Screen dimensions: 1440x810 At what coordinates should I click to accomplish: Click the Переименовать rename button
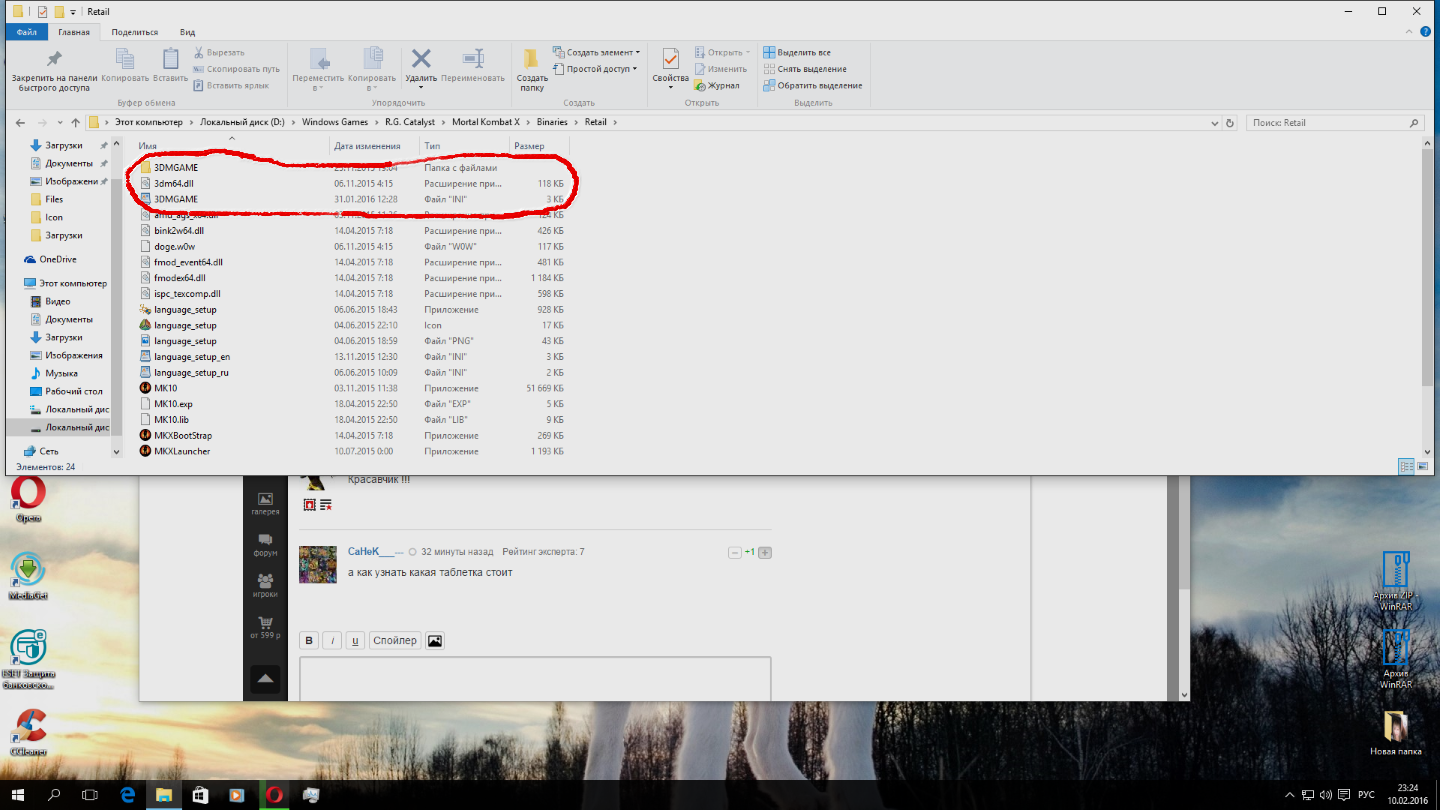[x=473, y=66]
